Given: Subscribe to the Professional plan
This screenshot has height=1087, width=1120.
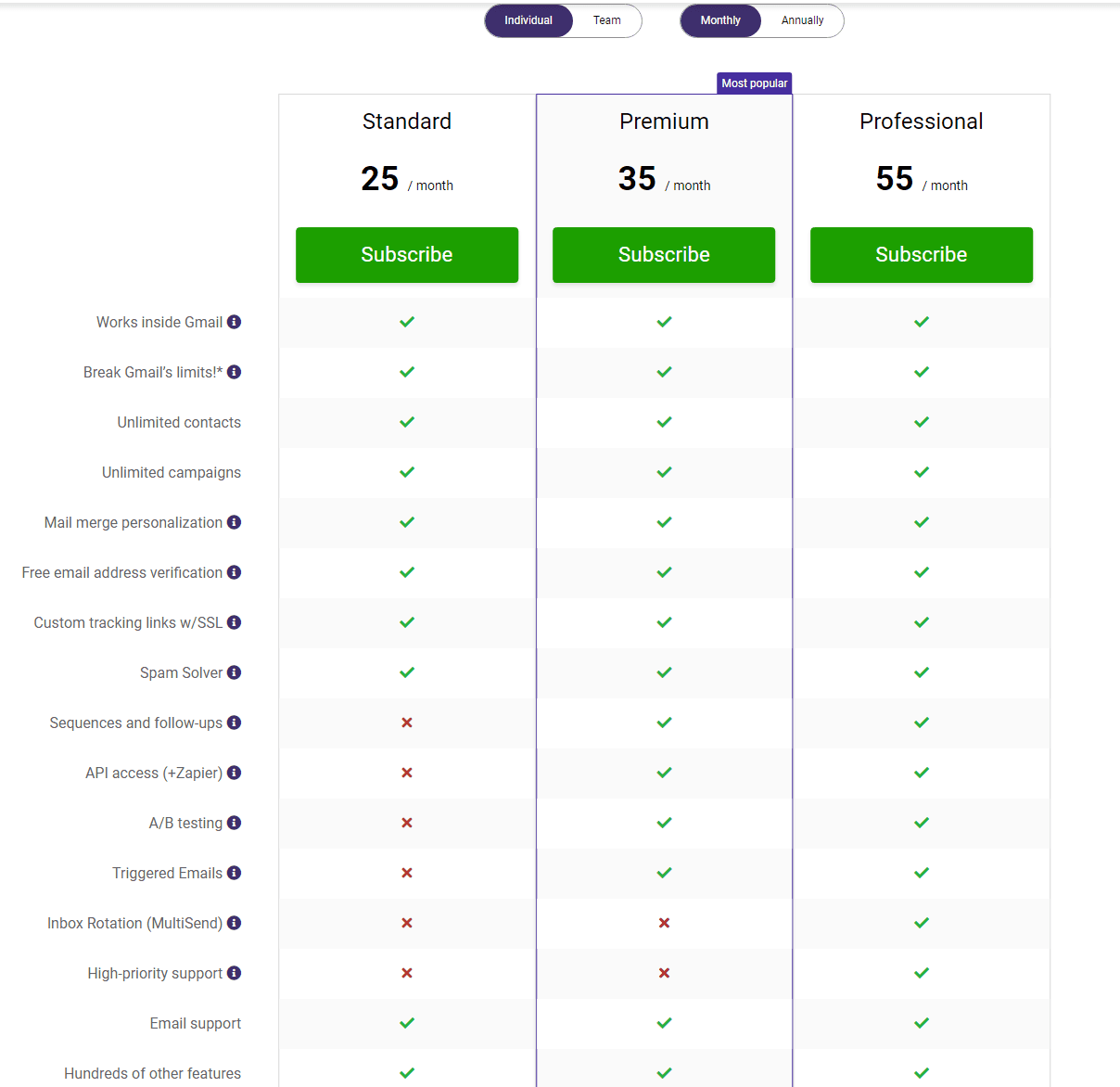Looking at the screenshot, I should (921, 254).
